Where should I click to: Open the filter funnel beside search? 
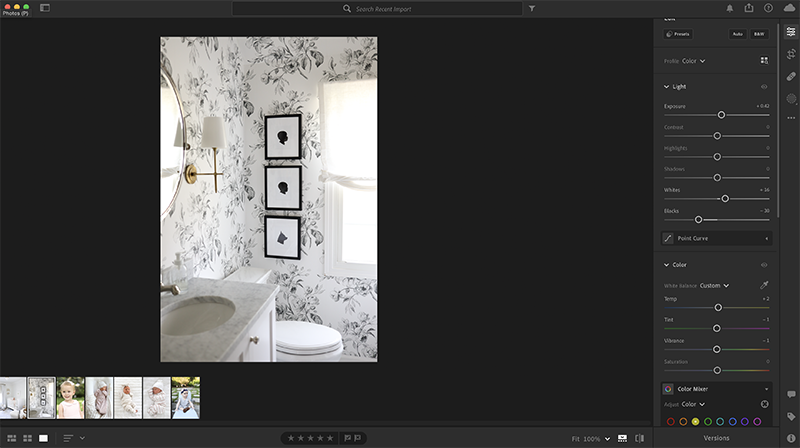click(532, 9)
